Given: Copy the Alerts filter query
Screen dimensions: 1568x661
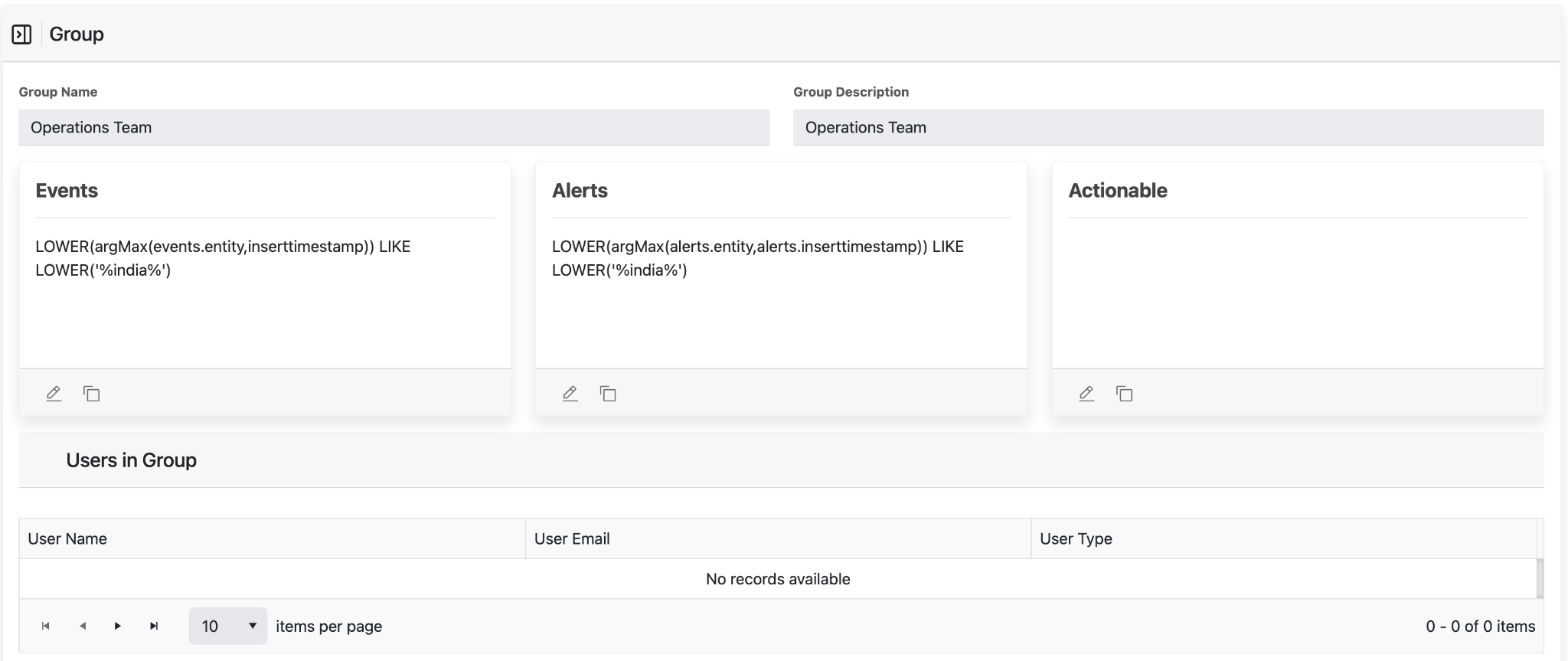Looking at the screenshot, I should click(608, 394).
